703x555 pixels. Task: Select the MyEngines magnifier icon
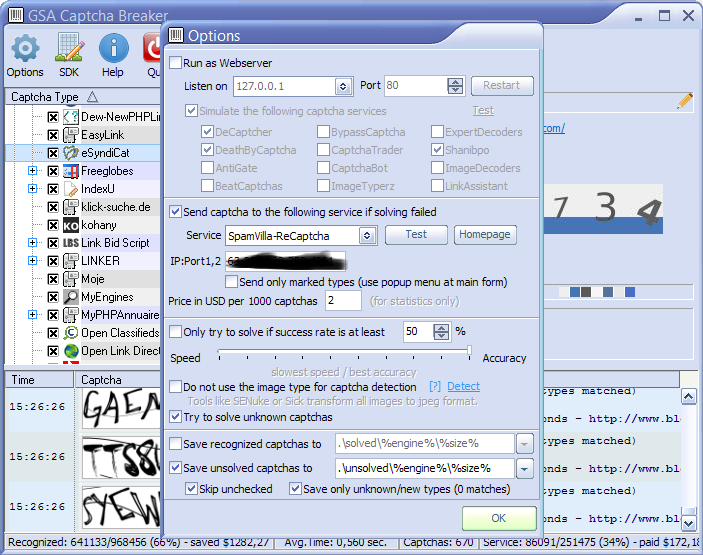(x=71, y=297)
